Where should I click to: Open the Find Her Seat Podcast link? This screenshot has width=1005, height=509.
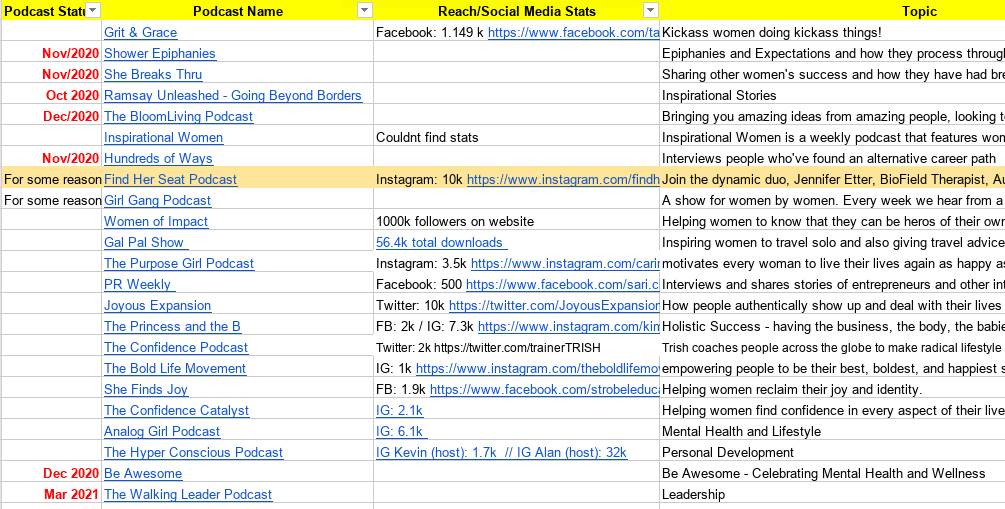coord(170,179)
